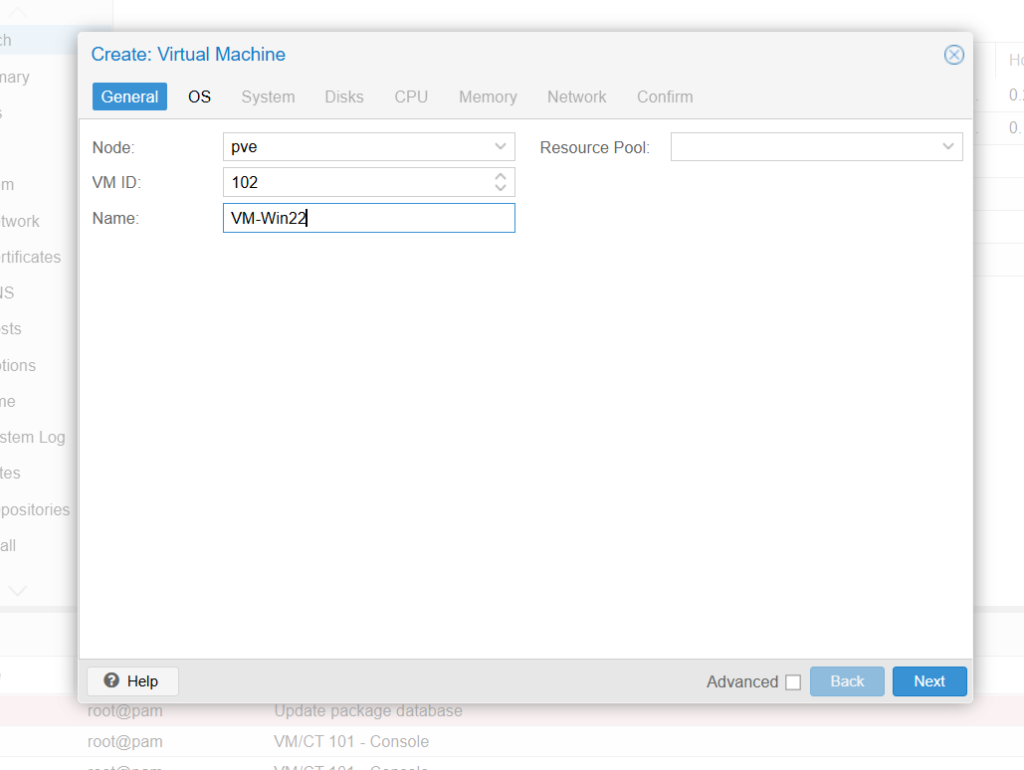1024x770 pixels.
Task: Go to the CPU tab
Action: 411,97
